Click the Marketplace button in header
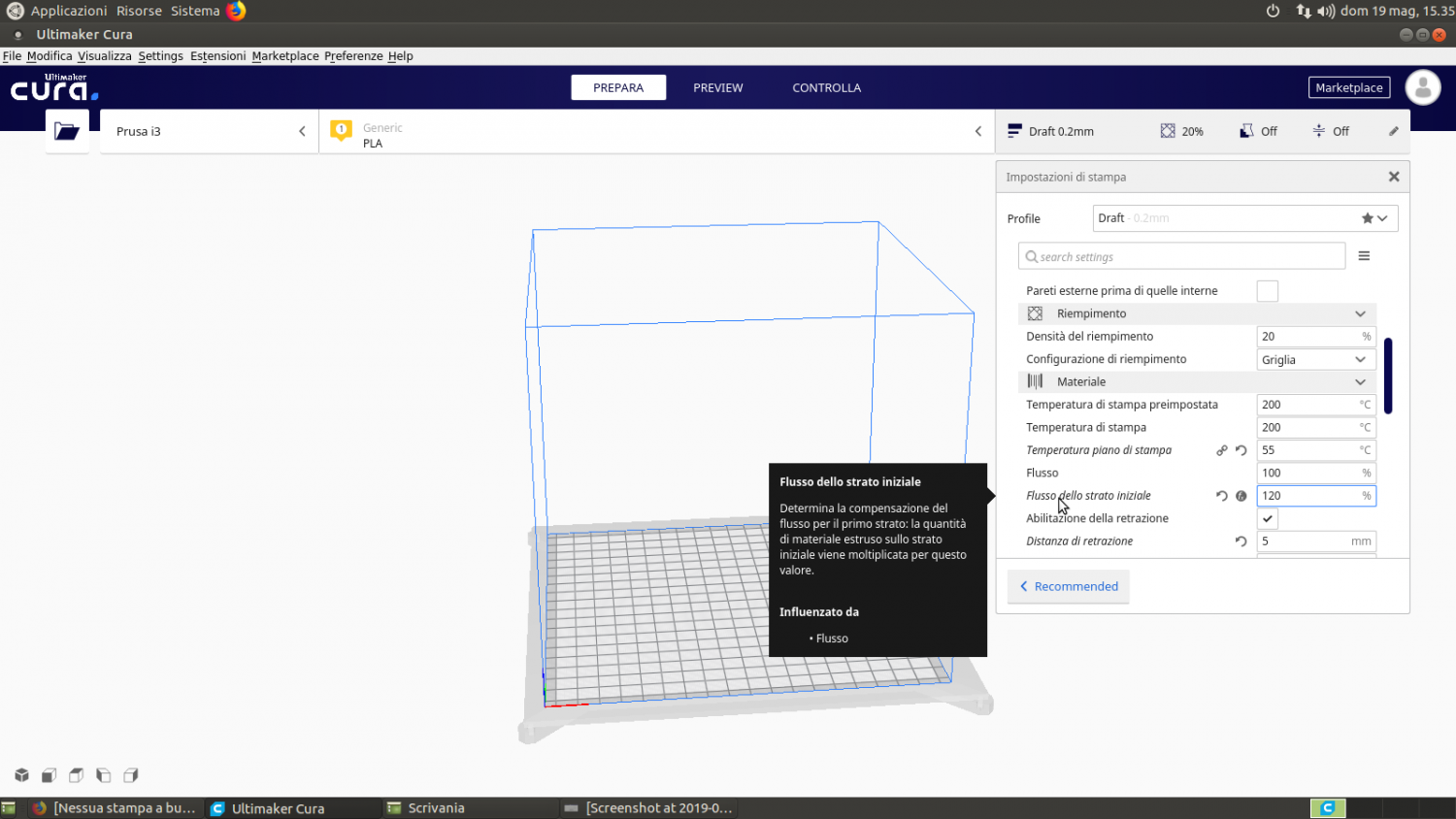This screenshot has height=819, width=1456. click(x=1349, y=87)
